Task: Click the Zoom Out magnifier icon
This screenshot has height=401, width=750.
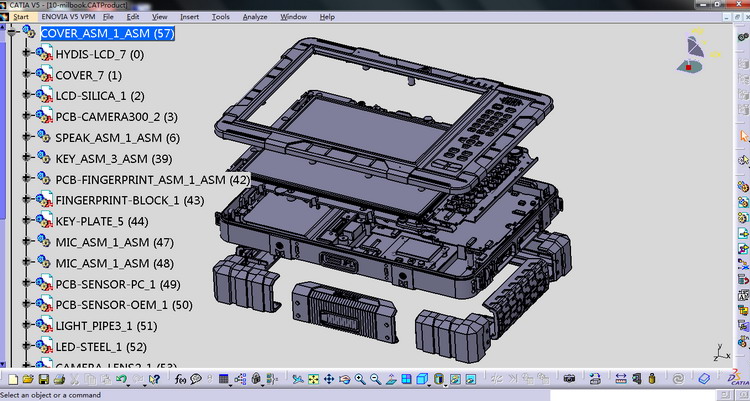Action: coord(375,379)
